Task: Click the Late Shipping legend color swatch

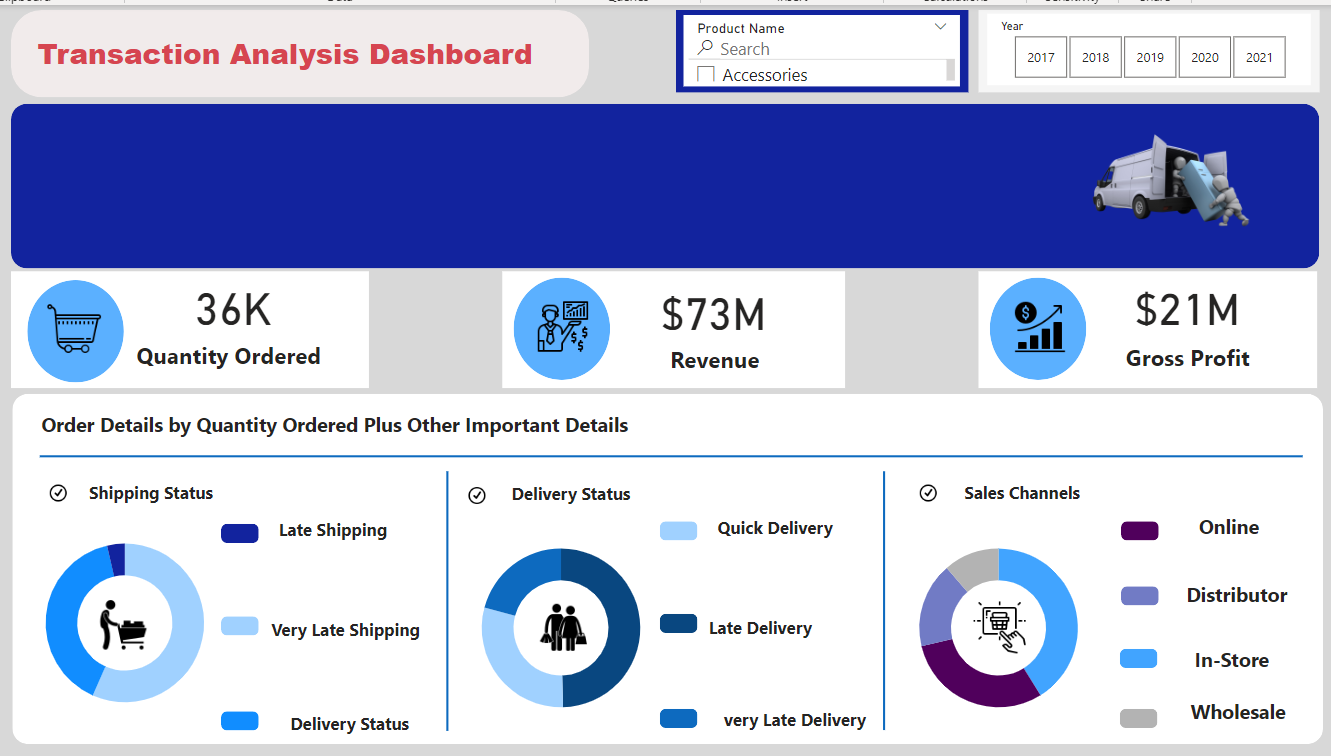Action: pyautogui.click(x=240, y=533)
